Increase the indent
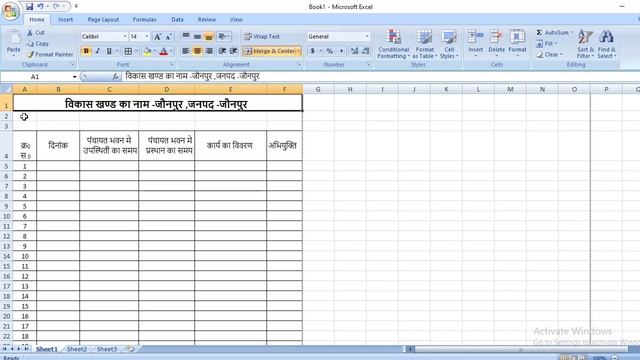The width and height of the screenshot is (640, 360). 233,51
